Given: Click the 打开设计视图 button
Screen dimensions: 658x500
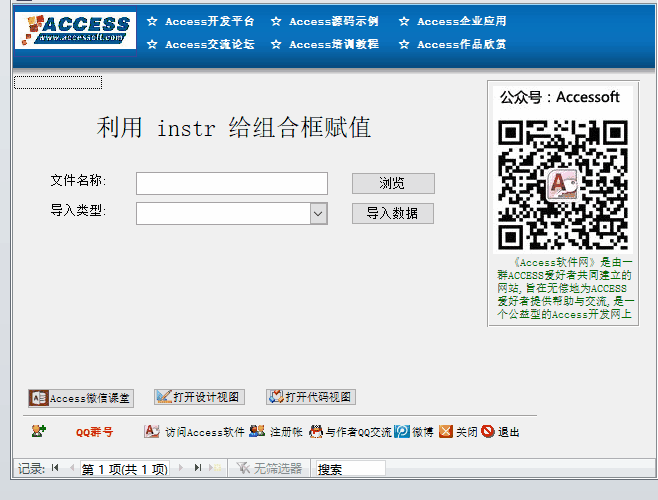Looking at the screenshot, I should (x=199, y=397).
